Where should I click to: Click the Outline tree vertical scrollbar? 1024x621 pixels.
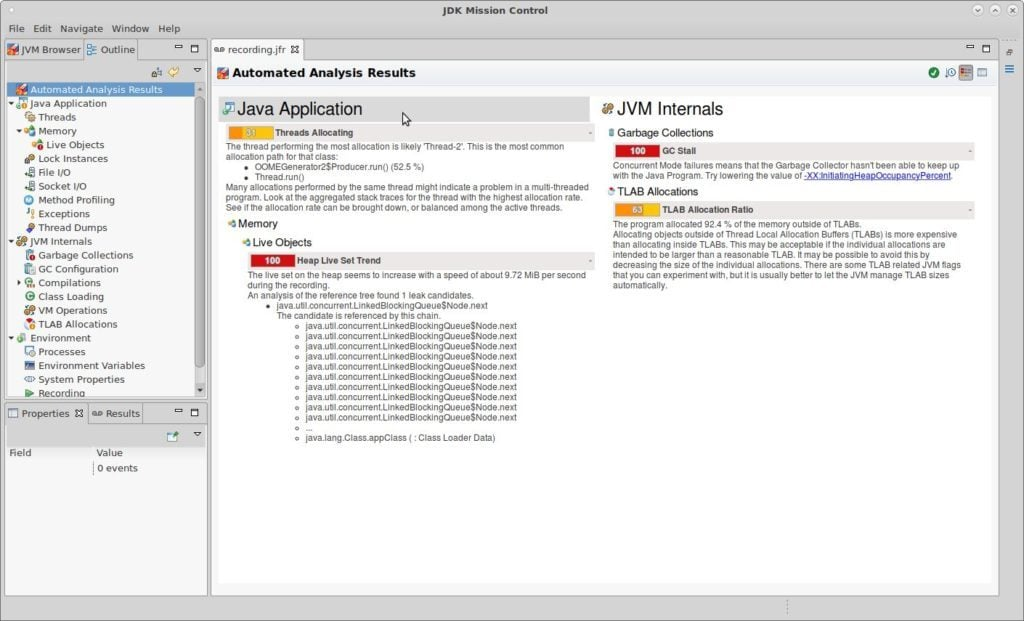(200, 232)
